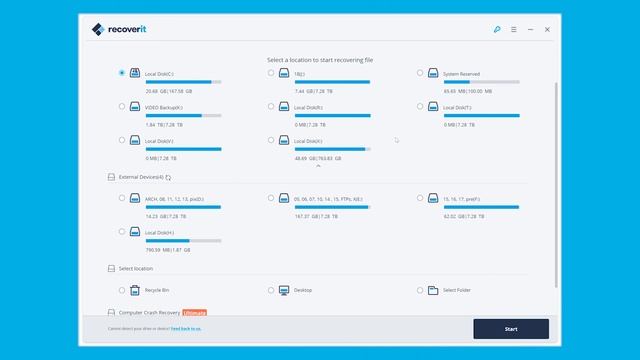Viewport: 640px width, 360px height.
Task: Select the ARCH external drive radio button
Action: (122, 198)
